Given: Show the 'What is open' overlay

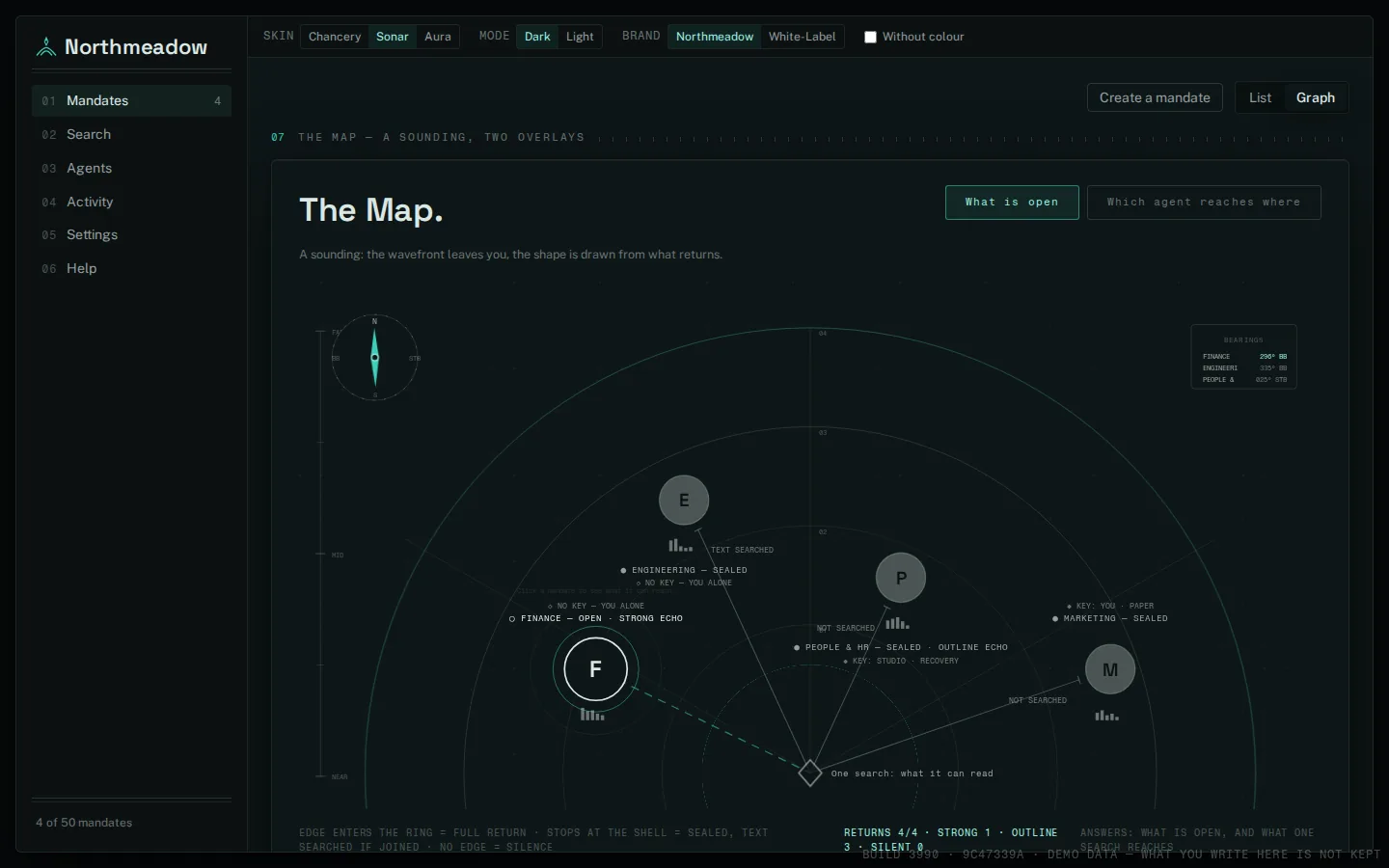Looking at the screenshot, I should (x=1012, y=203).
